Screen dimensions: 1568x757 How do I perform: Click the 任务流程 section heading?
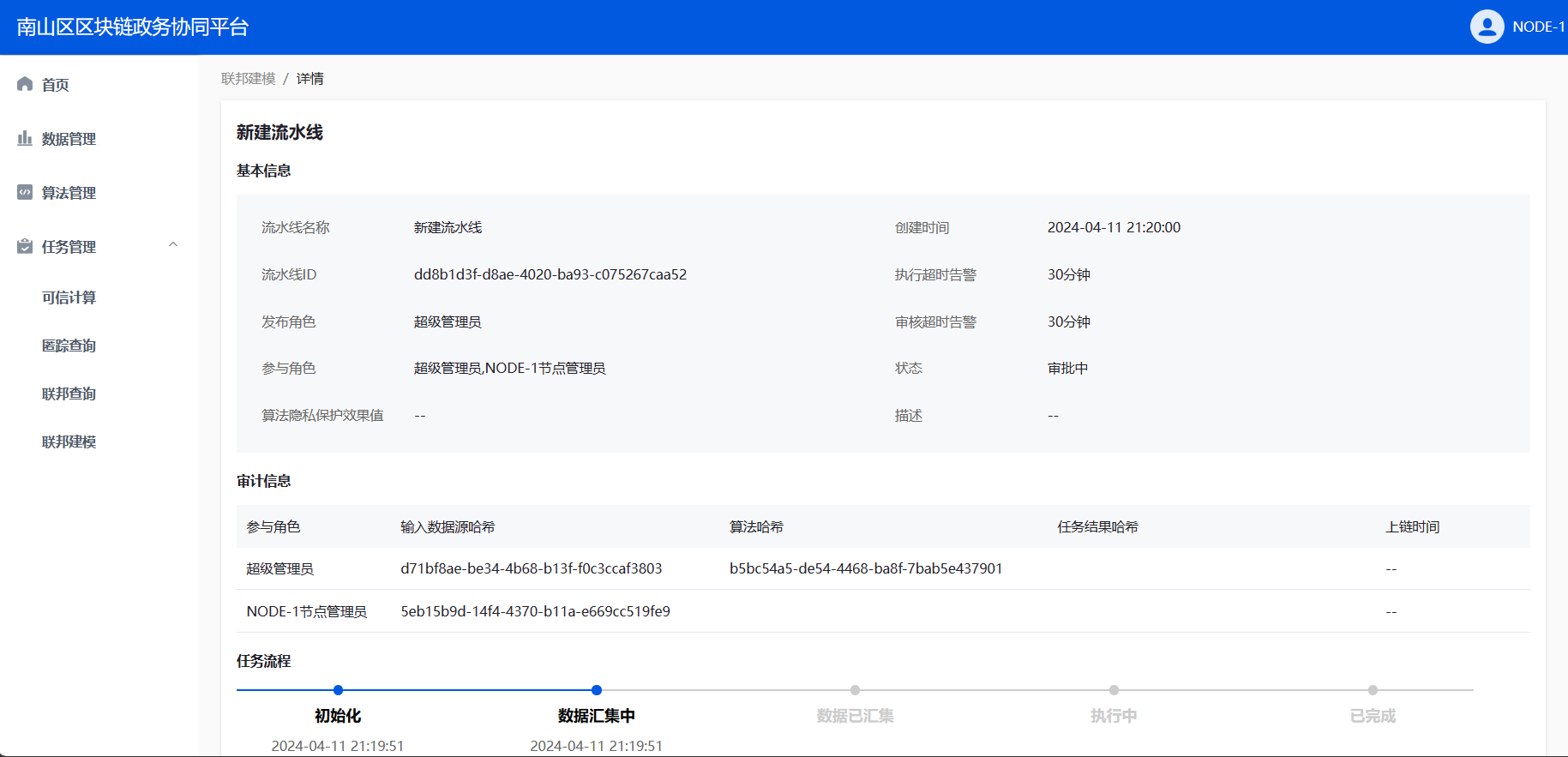264,661
